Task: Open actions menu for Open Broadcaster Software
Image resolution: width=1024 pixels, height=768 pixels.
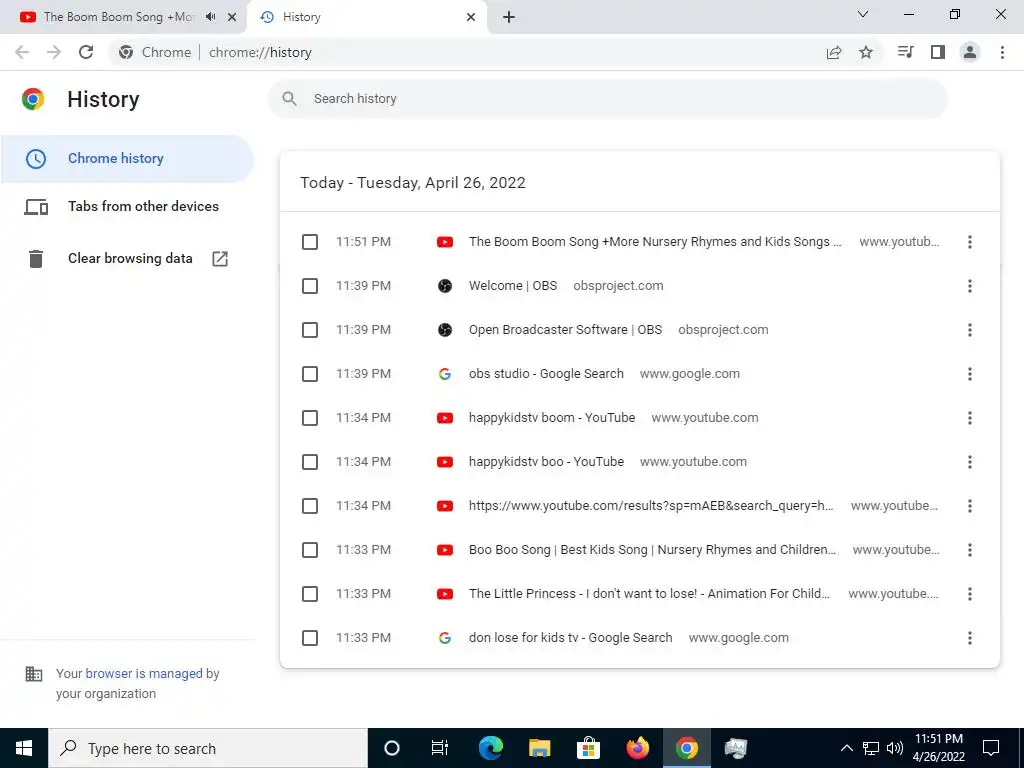Action: 970,330
